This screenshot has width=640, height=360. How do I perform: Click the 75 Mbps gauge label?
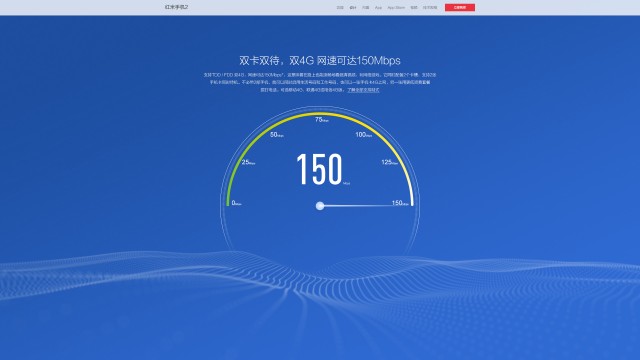point(322,120)
